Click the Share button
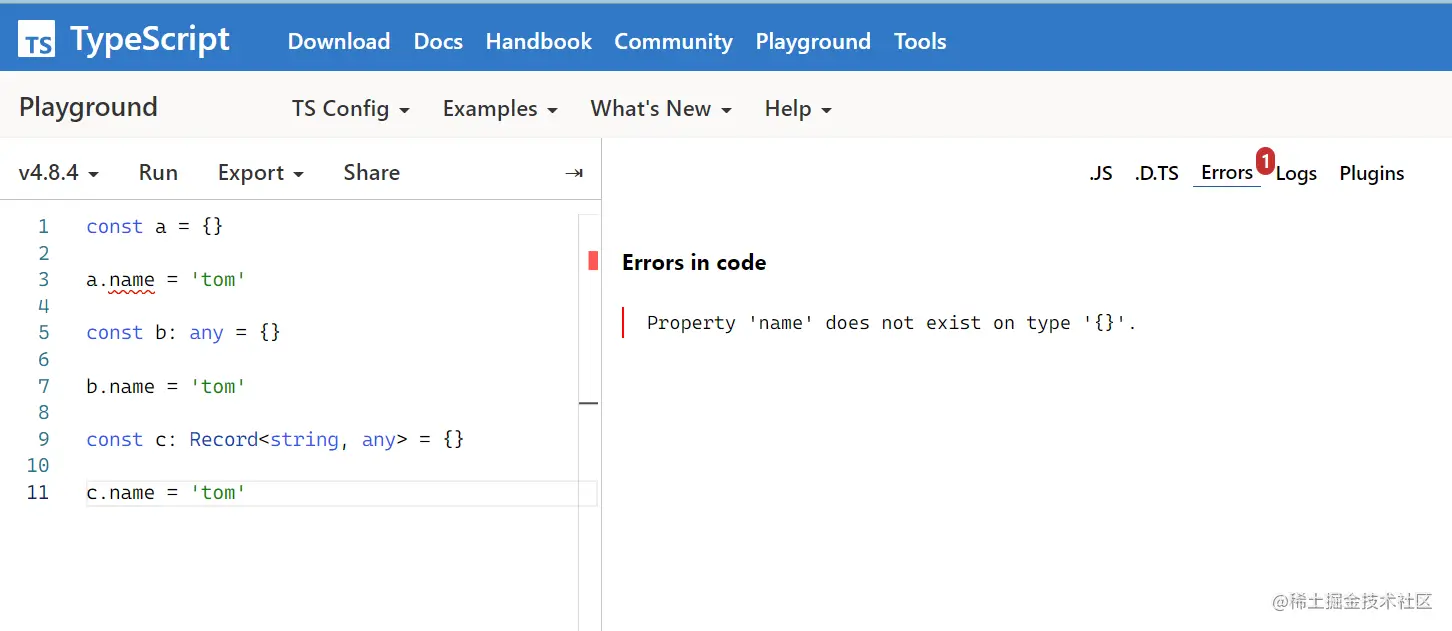Viewport: 1452px width, 631px height. (371, 173)
